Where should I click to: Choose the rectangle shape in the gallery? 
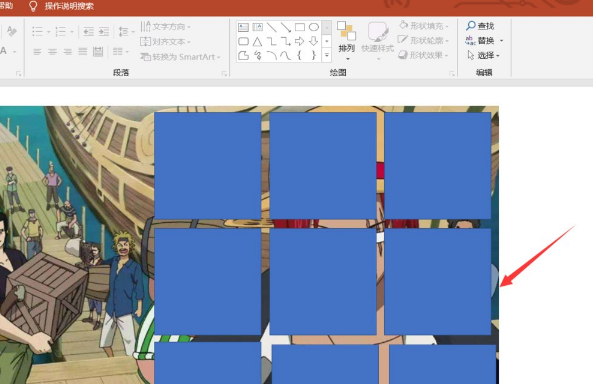point(300,27)
